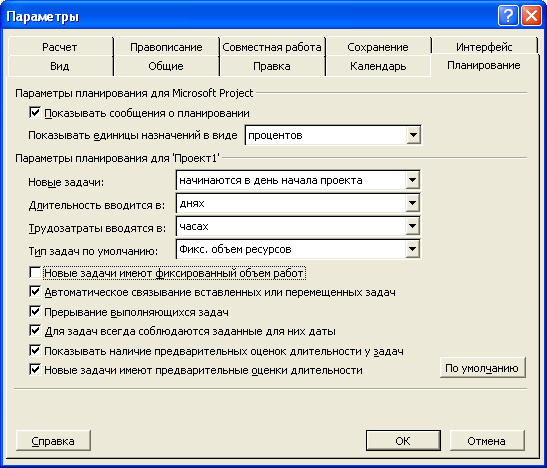Click the По умолчанию button

tap(482, 368)
